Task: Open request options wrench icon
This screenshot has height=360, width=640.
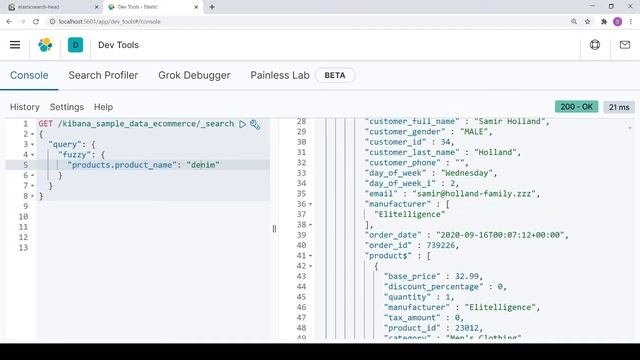Action: [255, 124]
